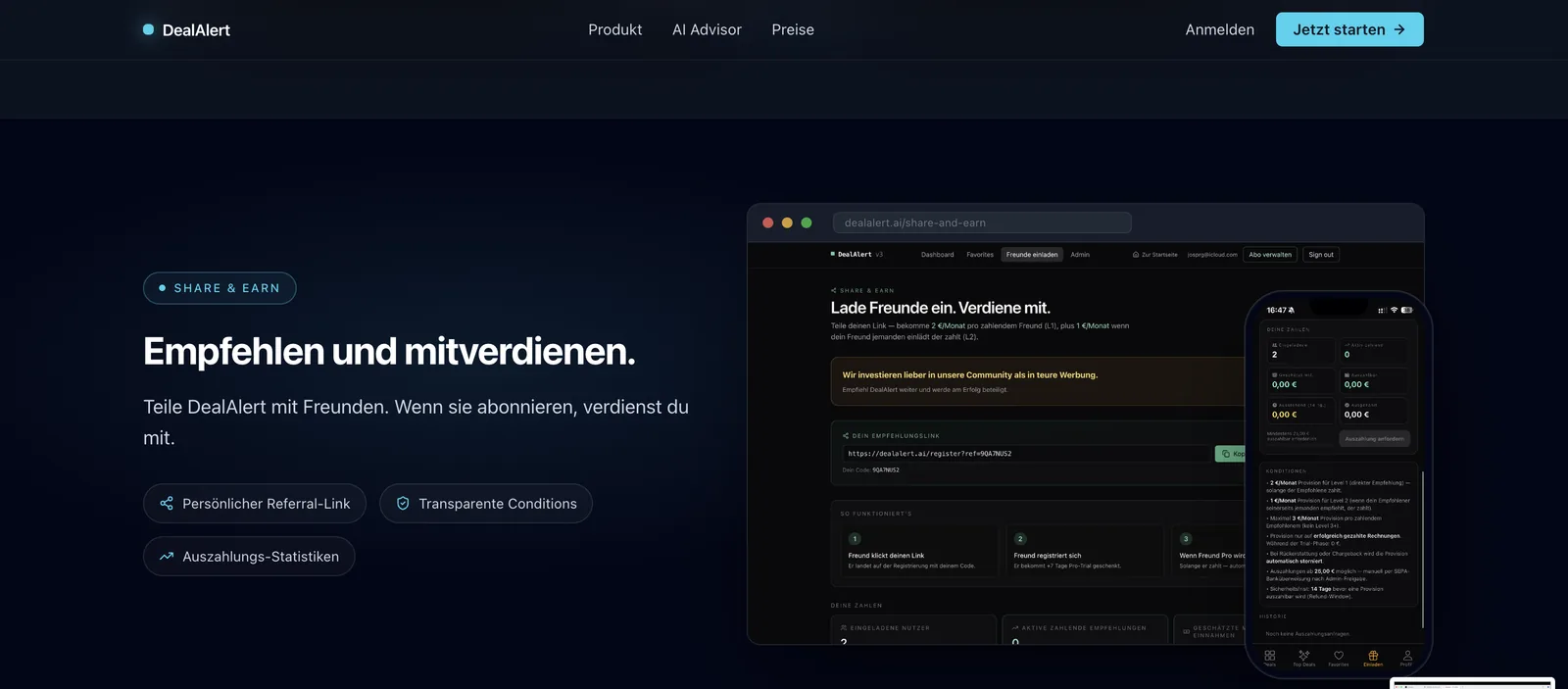Click the phone's vertical scrollbar
Image resolution: width=1568 pixels, height=689 pixels.
click(x=1423, y=549)
